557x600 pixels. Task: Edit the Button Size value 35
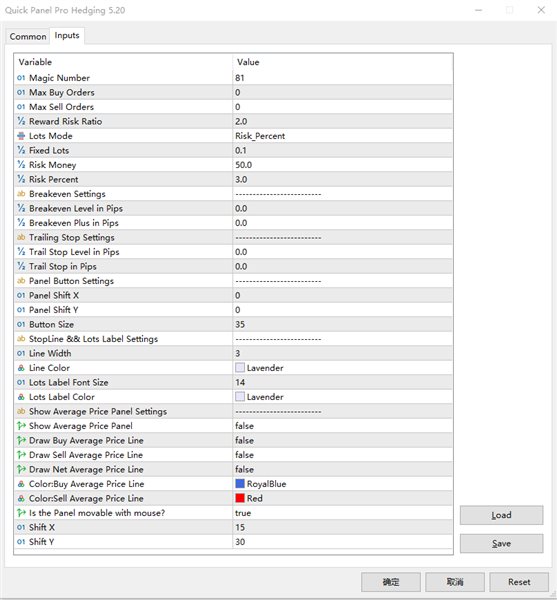click(342, 324)
